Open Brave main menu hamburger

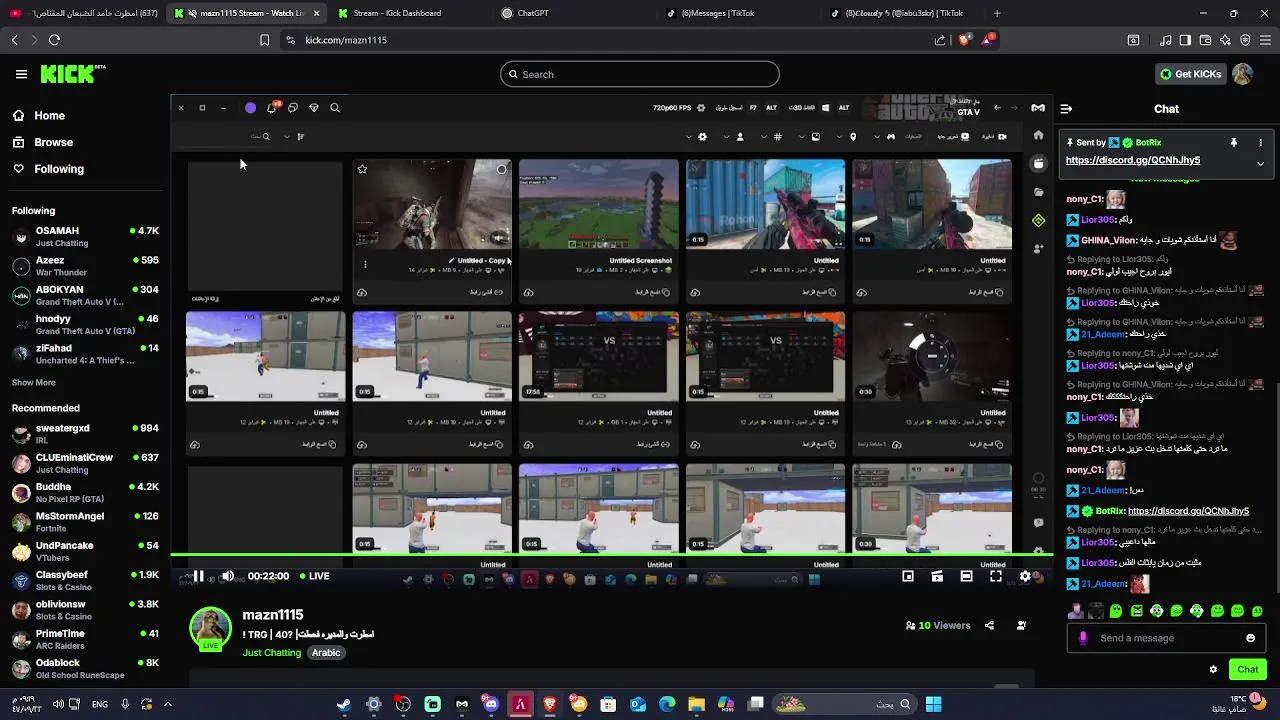click(x=1265, y=40)
